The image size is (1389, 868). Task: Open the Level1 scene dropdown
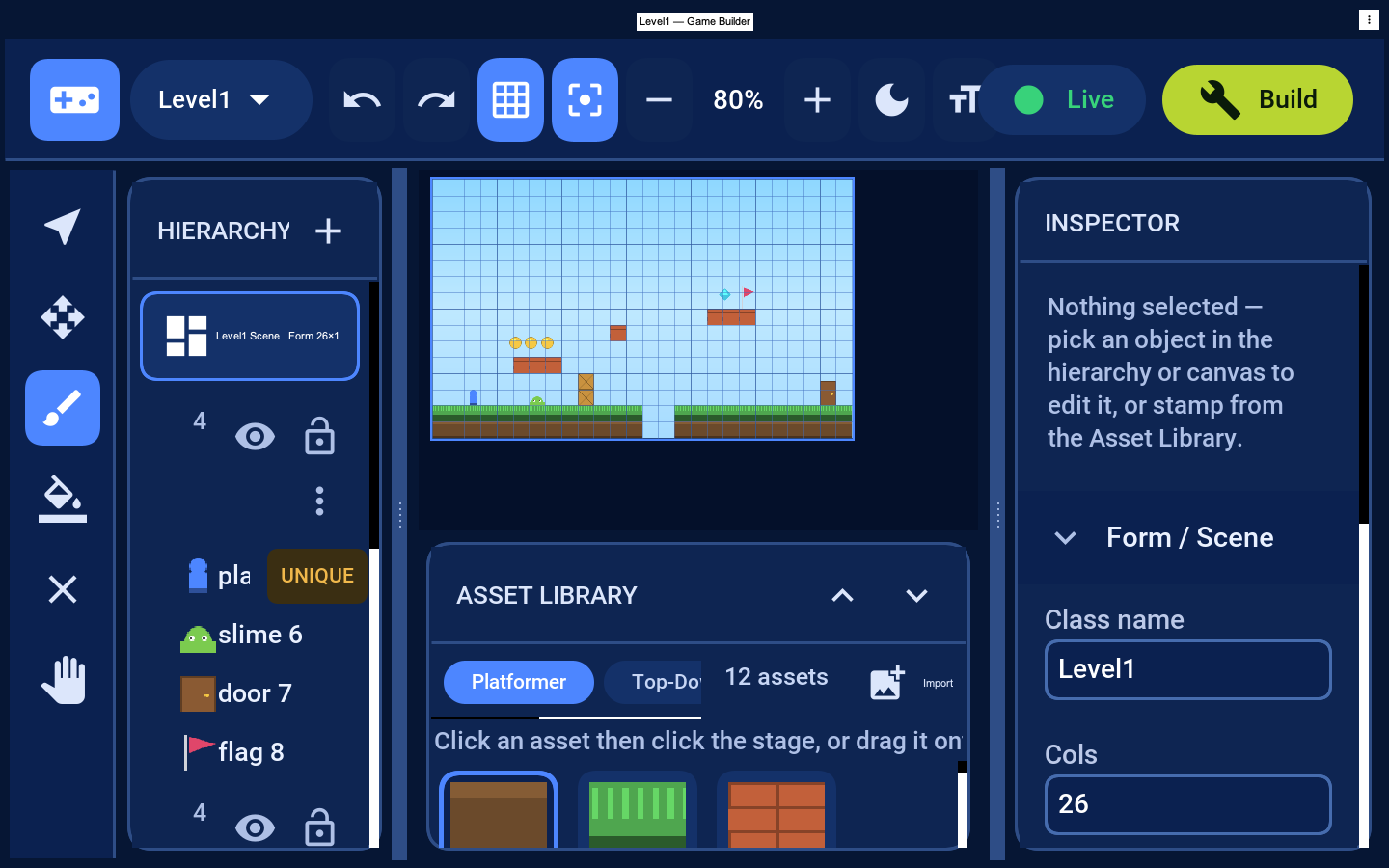click(221, 99)
